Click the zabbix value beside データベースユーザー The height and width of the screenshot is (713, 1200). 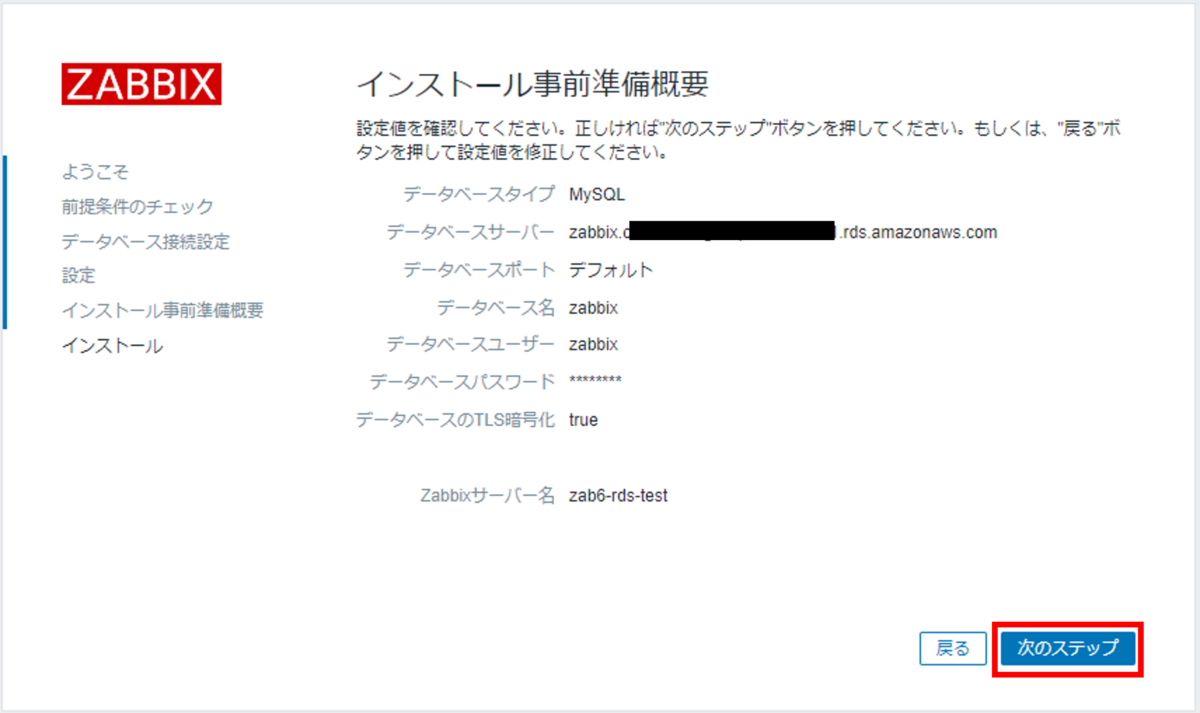point(593,345)
